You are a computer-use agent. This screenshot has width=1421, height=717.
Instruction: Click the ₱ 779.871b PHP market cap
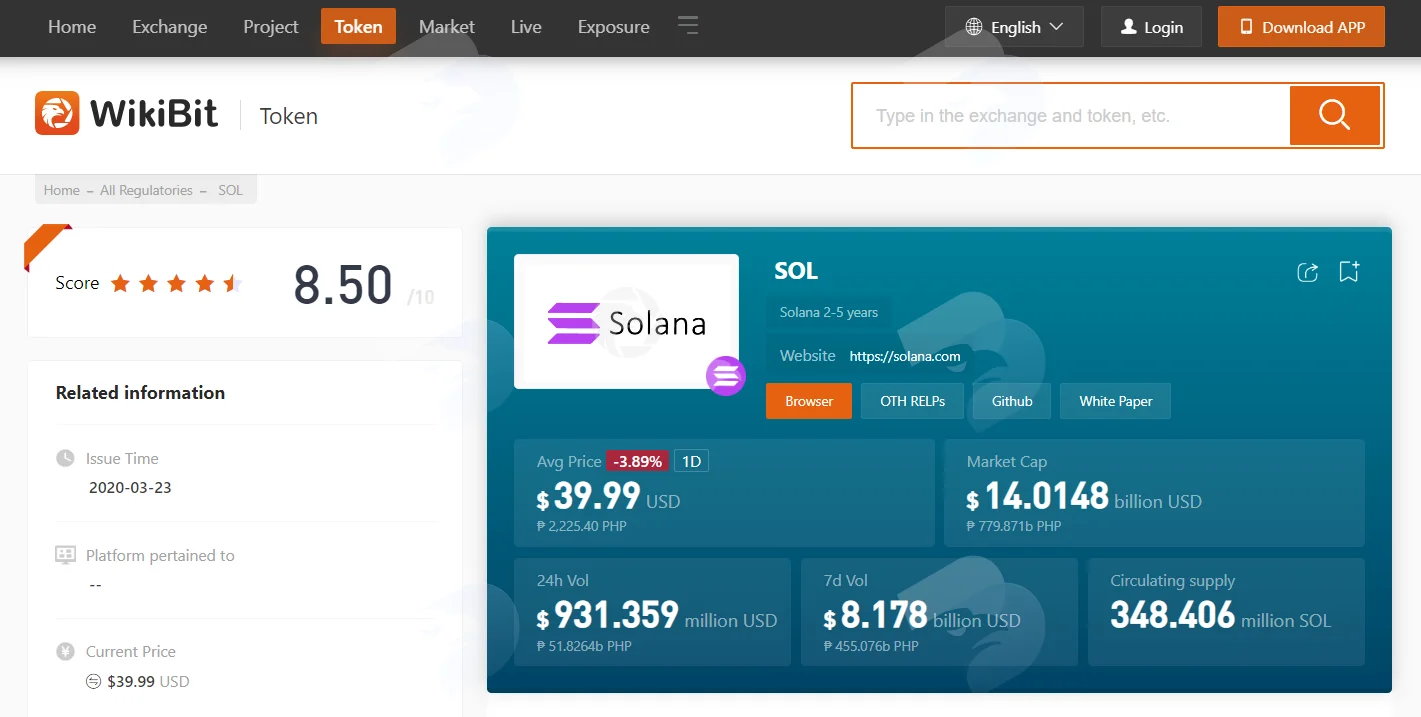1014,526
